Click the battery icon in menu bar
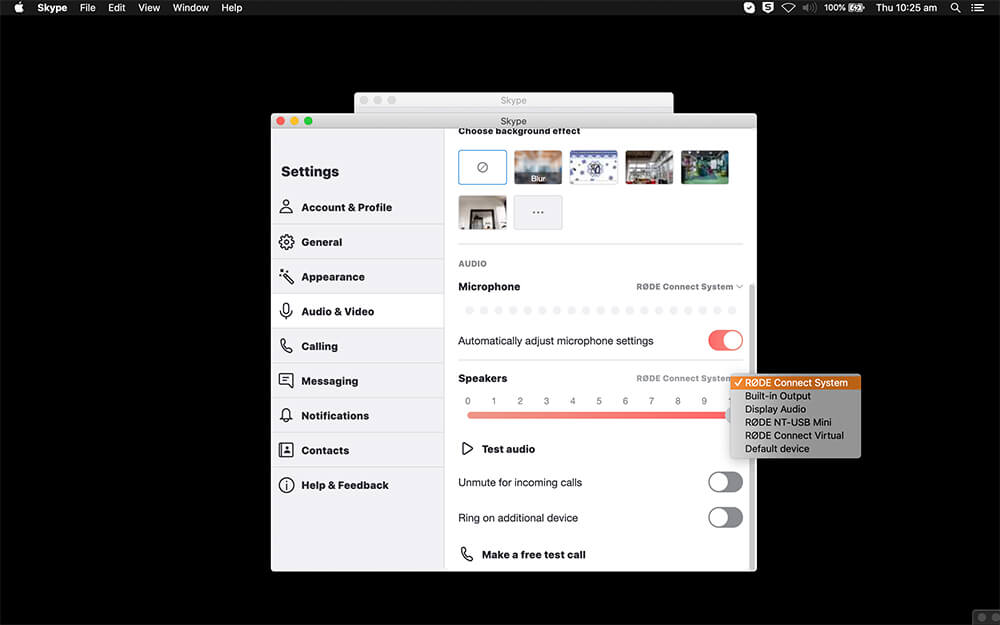Screen dimensions: 1000x625 point(857,8)
